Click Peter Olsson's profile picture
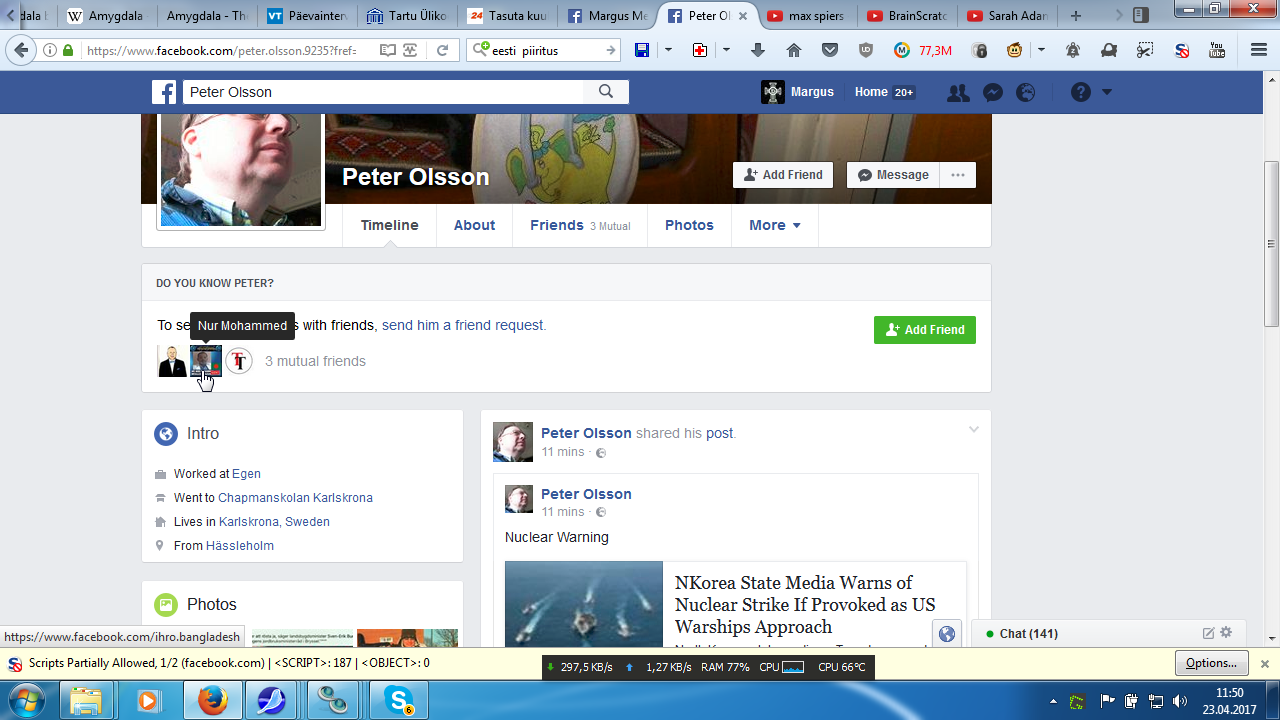 [241, 168]
